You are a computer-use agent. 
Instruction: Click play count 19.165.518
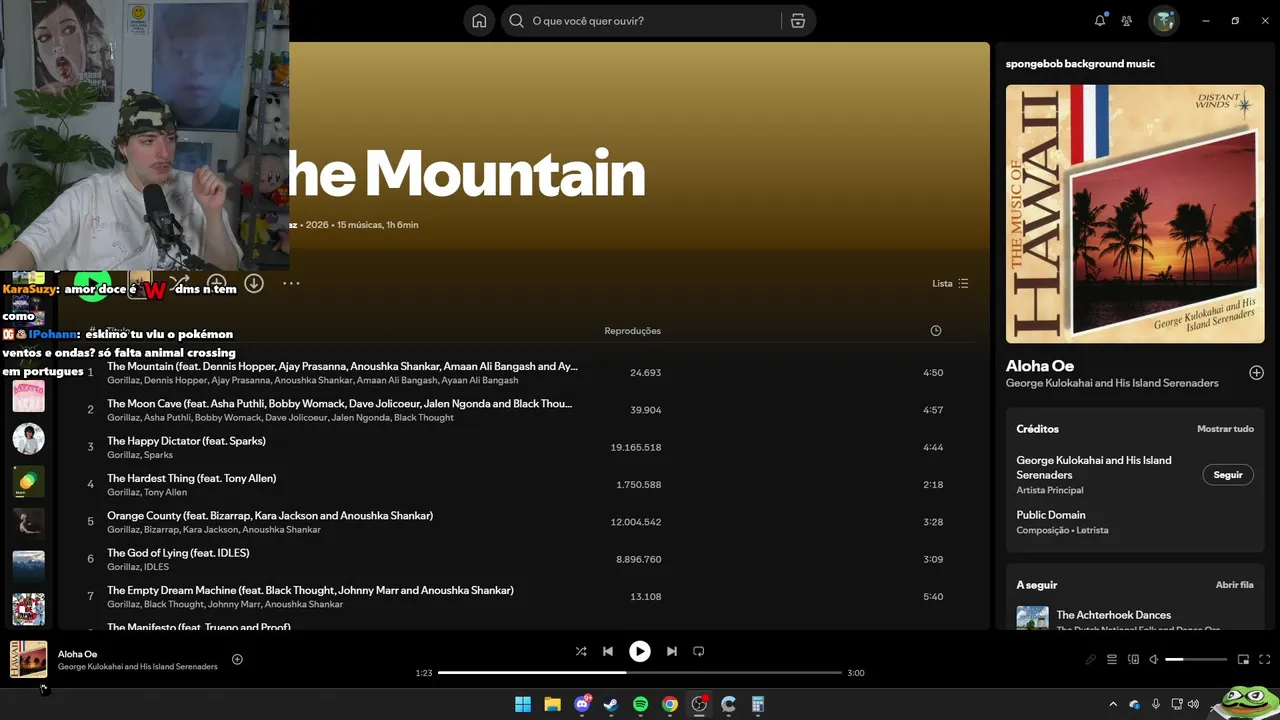pyautogui.click(x=636, y=447)
